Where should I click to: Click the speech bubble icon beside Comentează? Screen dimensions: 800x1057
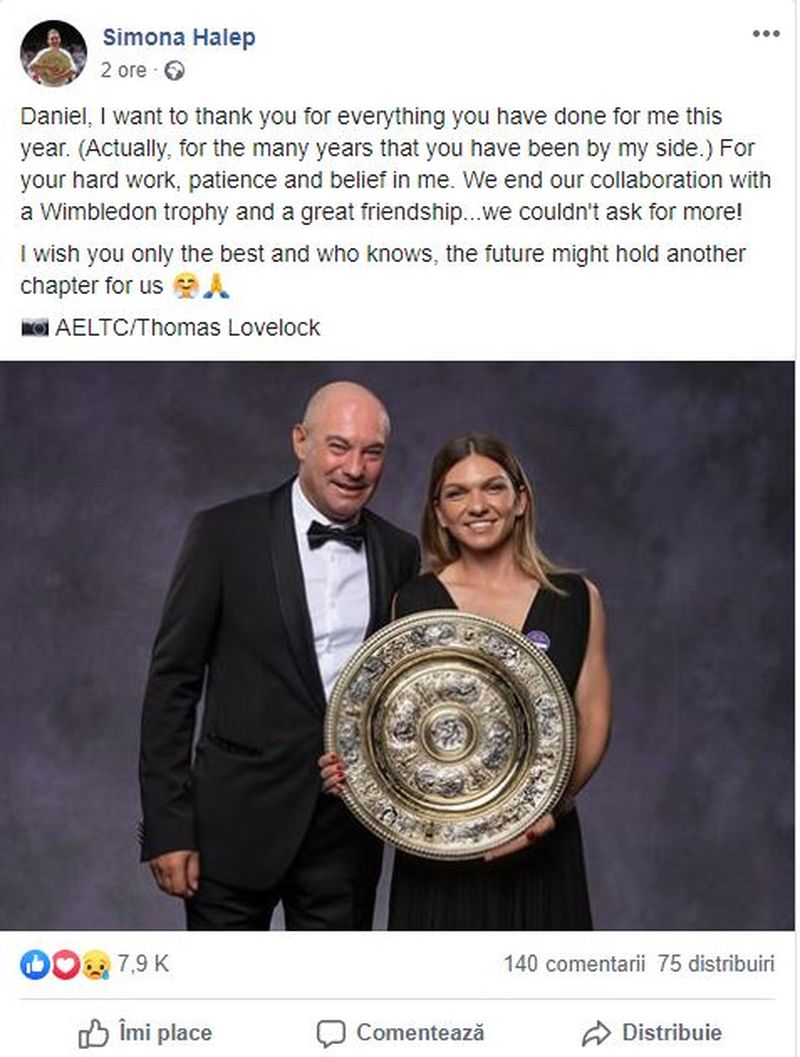tap(330, 1030)
